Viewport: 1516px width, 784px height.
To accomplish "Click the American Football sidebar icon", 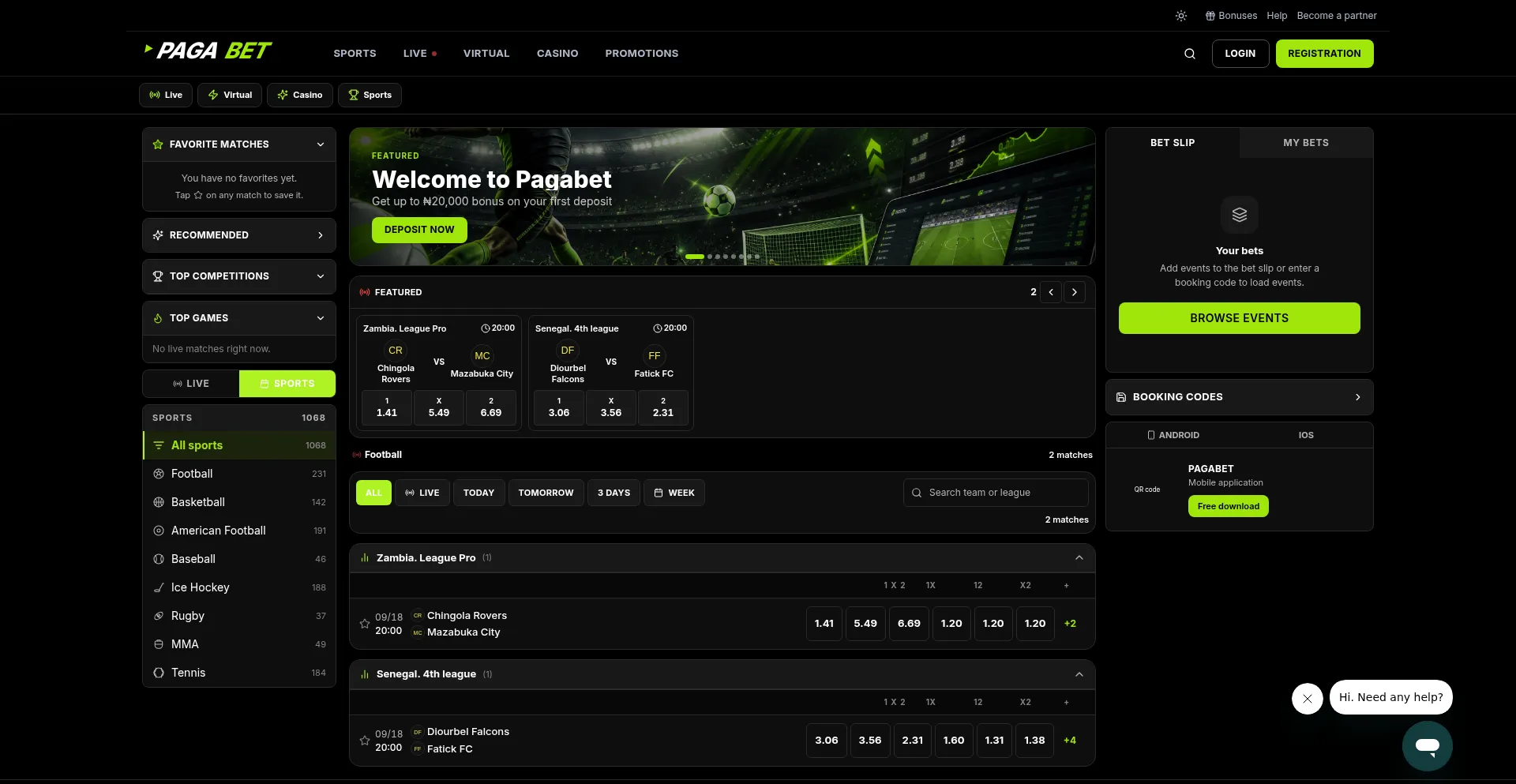I will [x=159, y=531].
